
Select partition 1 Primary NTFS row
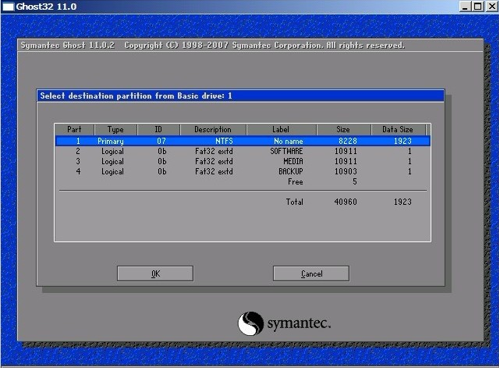click(243, 141)
